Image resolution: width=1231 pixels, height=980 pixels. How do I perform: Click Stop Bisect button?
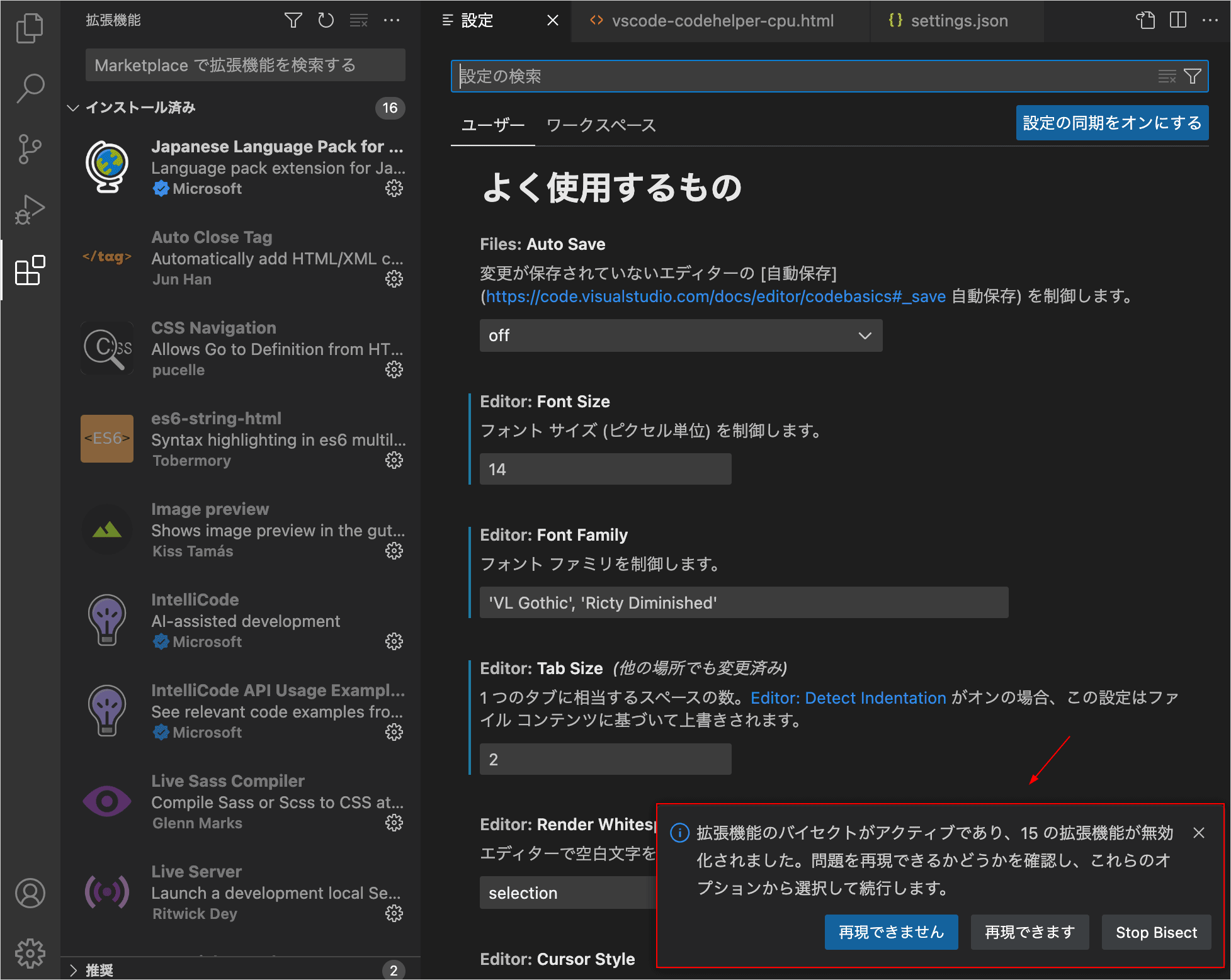pos(1156,932)
